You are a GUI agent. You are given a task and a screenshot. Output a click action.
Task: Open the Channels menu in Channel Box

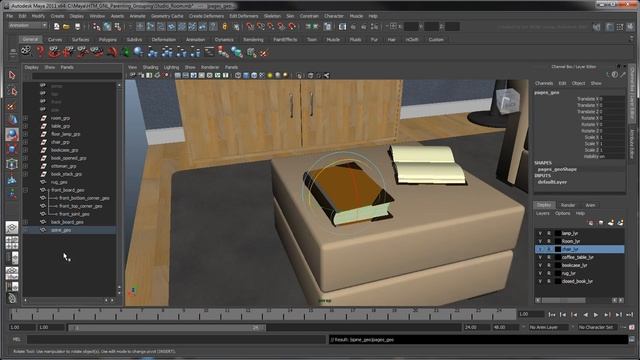[544, 83]
